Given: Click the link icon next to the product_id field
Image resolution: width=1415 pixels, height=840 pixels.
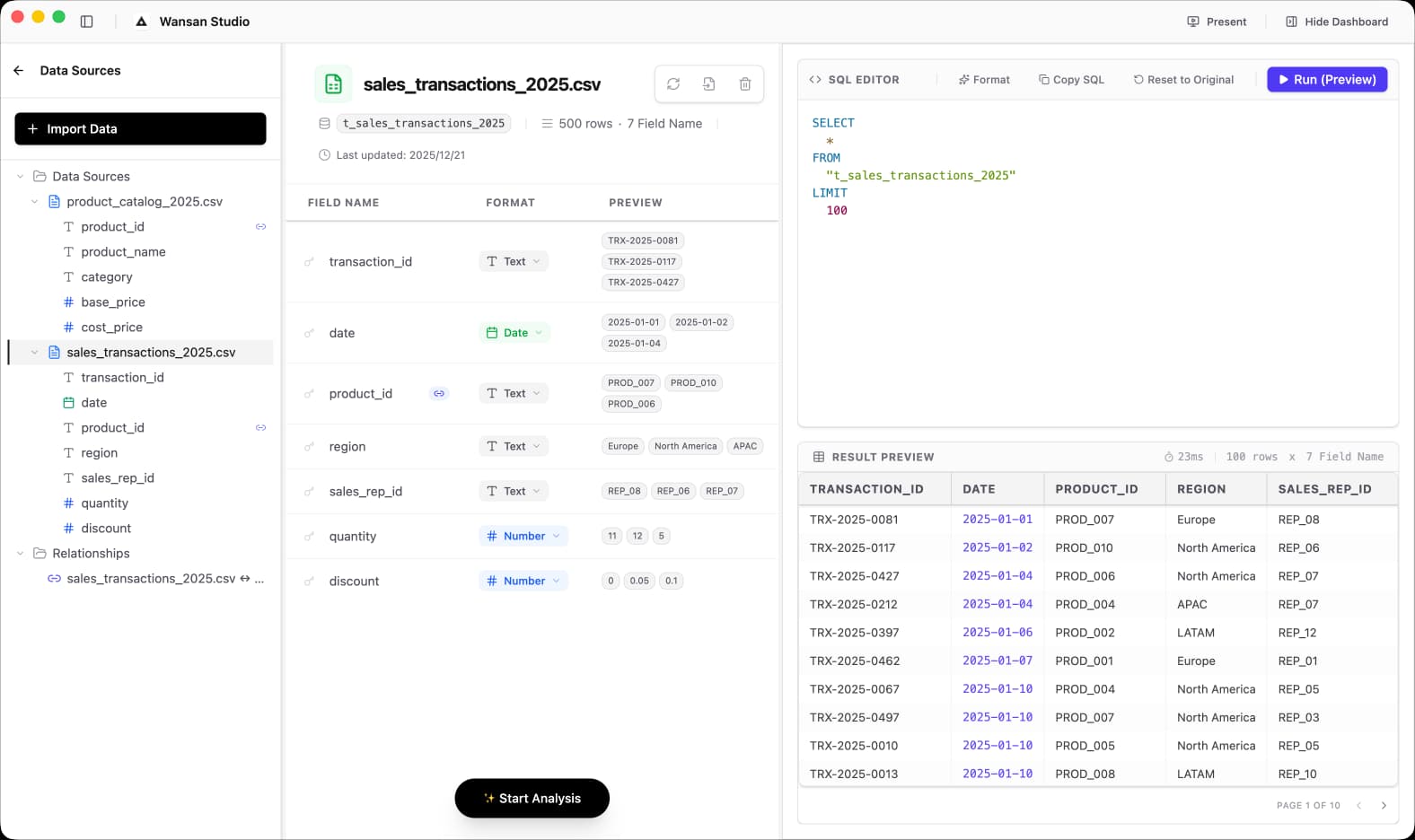Looking at the screenshot, I should click(439, 393).
